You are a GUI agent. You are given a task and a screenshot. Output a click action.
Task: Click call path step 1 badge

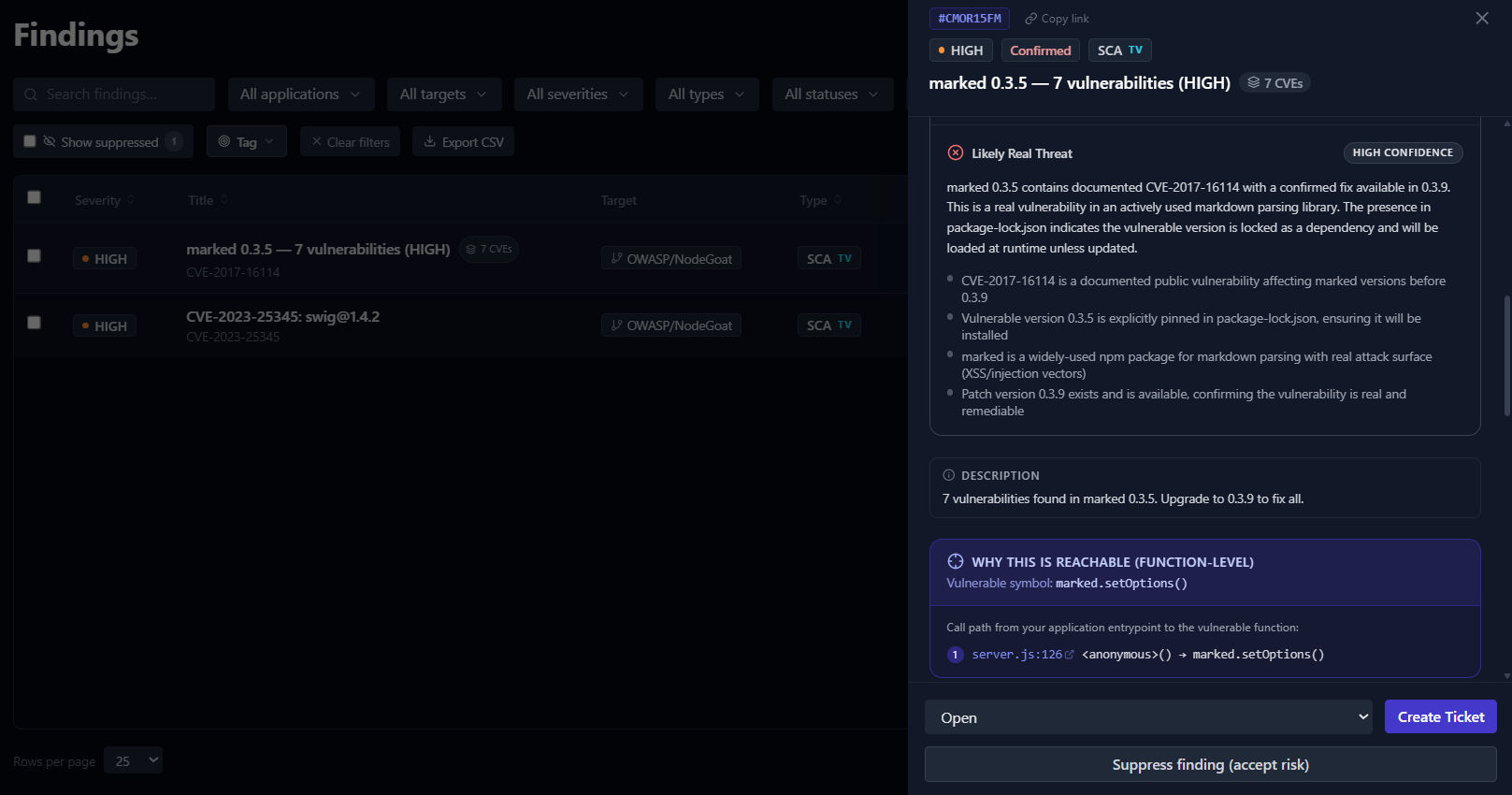click(955, 655)
